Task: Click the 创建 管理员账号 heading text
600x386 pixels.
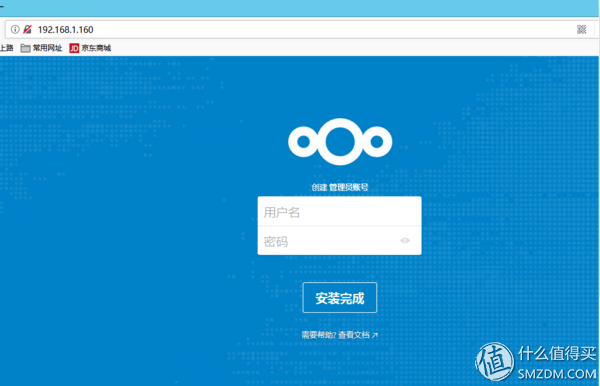Action: coord(340,187)
